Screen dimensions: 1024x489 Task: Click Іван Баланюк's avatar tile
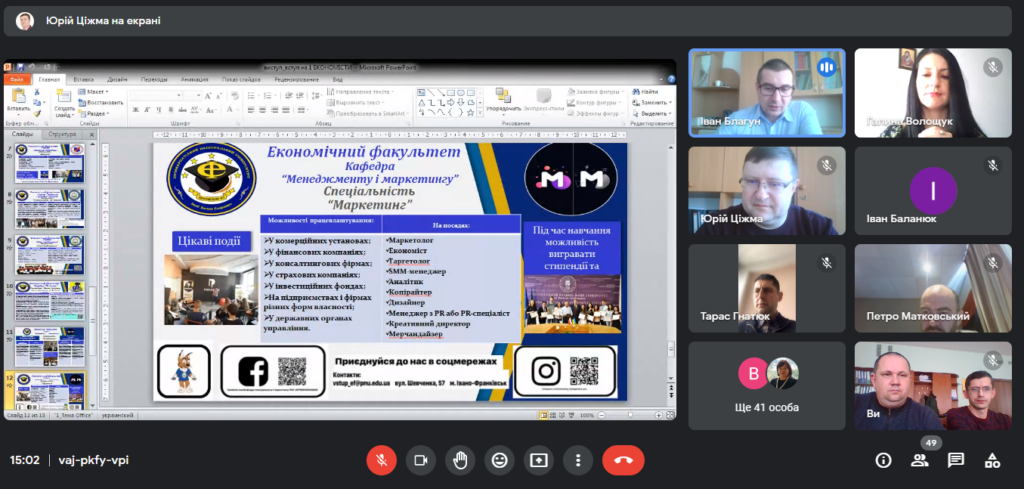point(933,190)
